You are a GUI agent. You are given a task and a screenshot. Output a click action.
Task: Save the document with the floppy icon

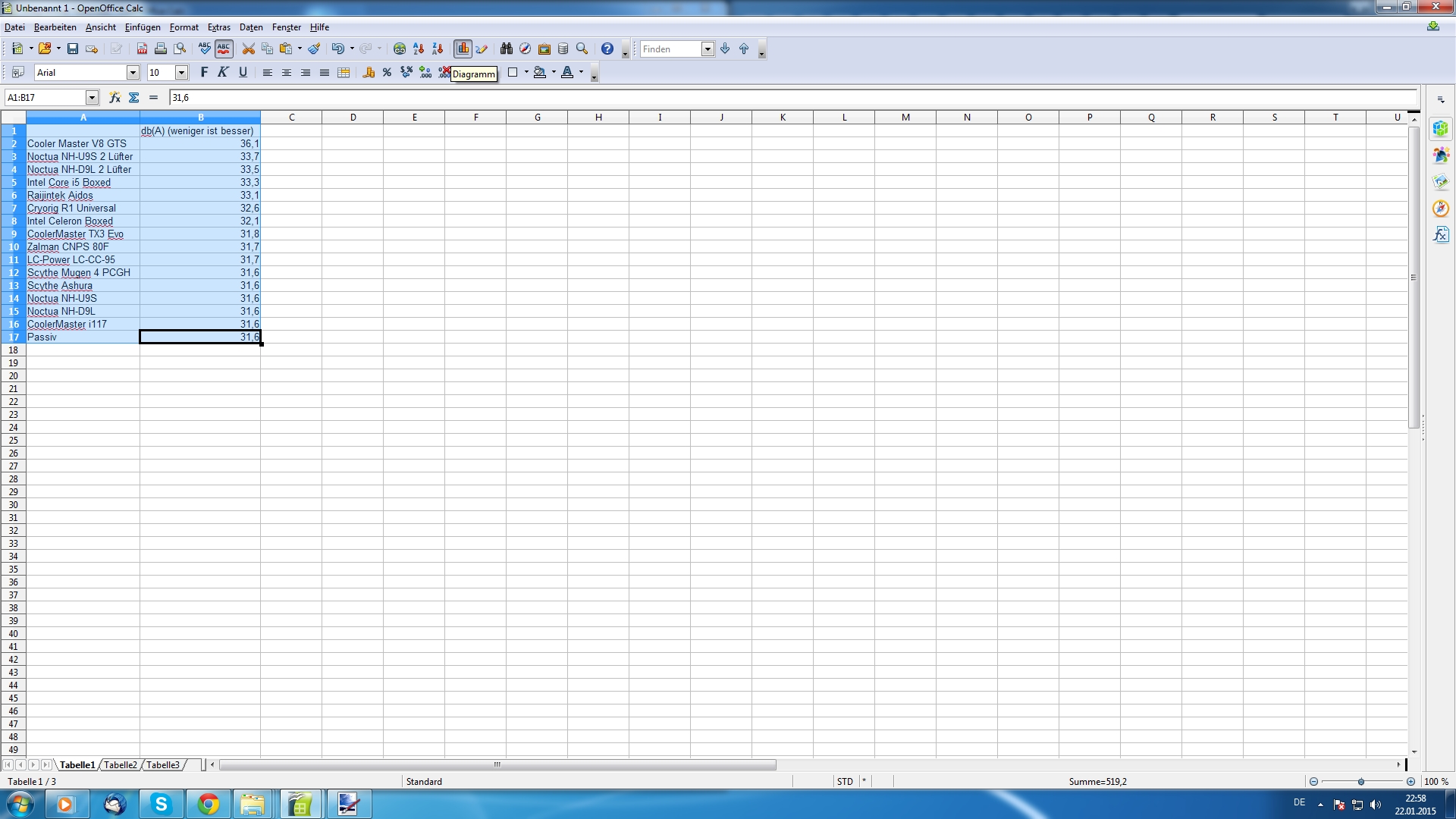click(x=73, y=49)
